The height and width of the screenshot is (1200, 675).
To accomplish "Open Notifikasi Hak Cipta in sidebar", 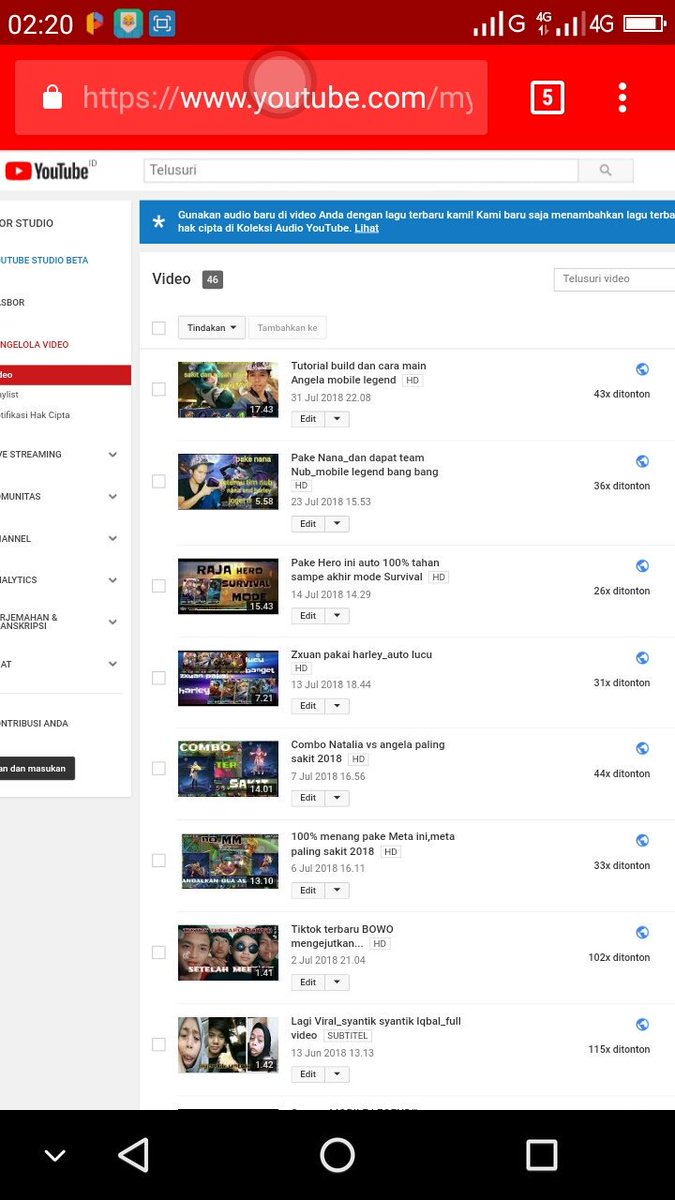I will [35, 415].
